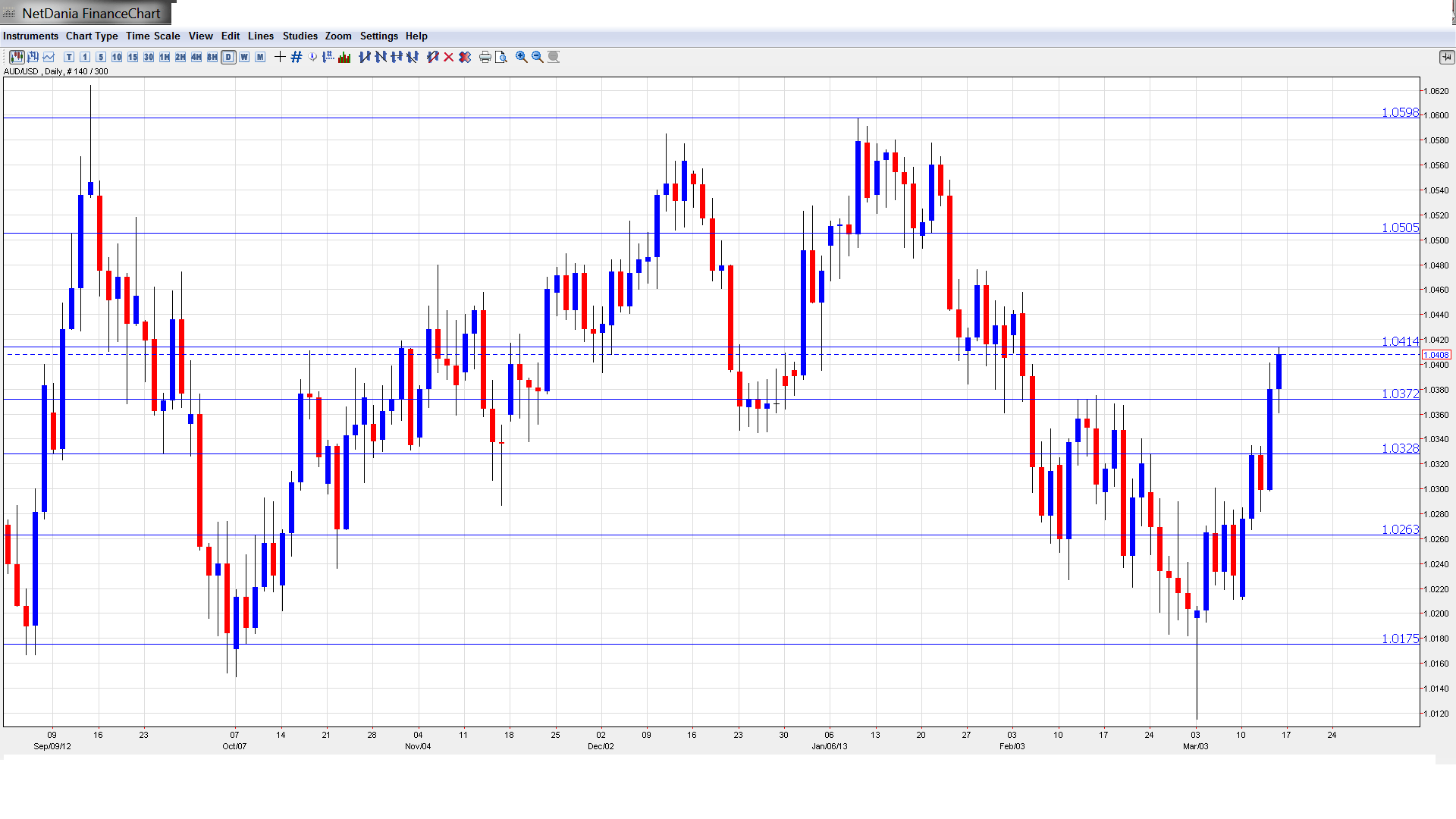This screenshot has height=819, width=1456.
Task: Click the panel toggle button at top right
Action: (1446, 57)
